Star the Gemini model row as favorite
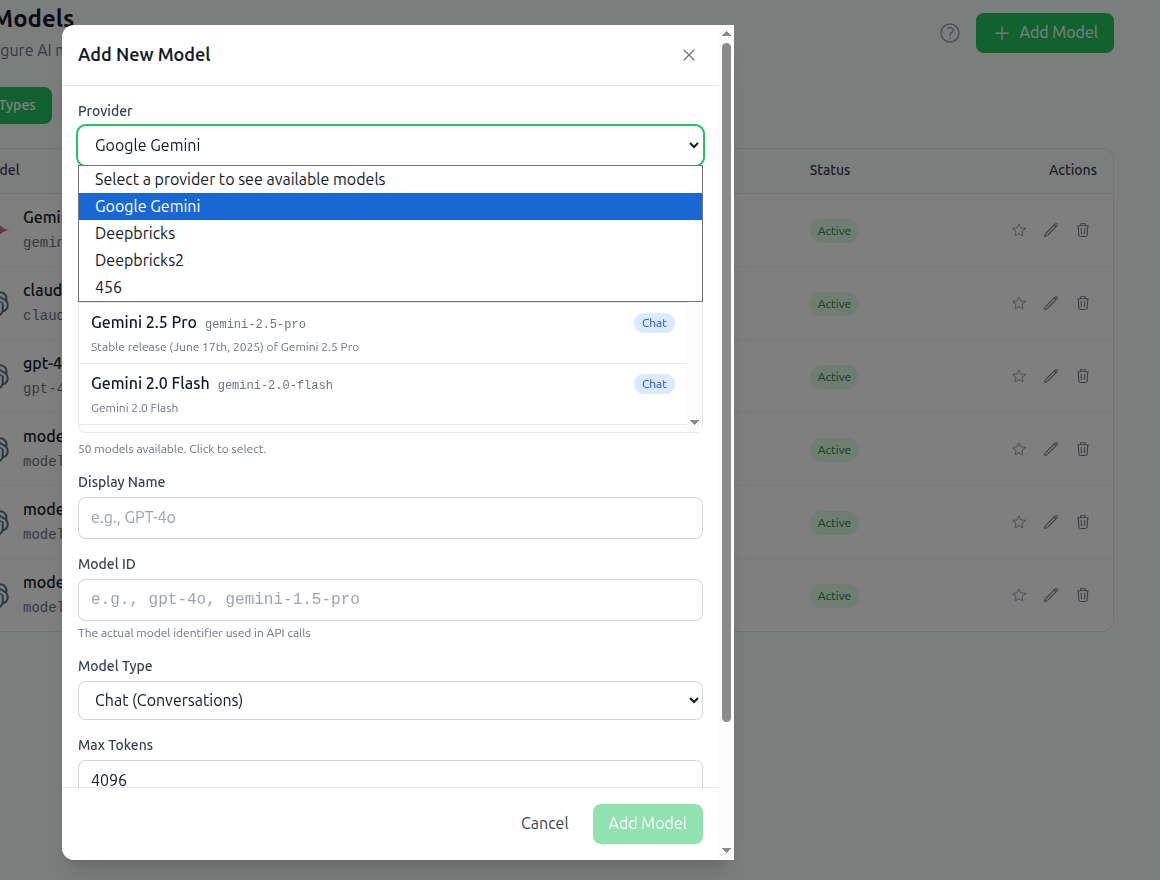The width and height of the screenshot is (1160, 880). pyautogui.click(x=1019, y=231)
